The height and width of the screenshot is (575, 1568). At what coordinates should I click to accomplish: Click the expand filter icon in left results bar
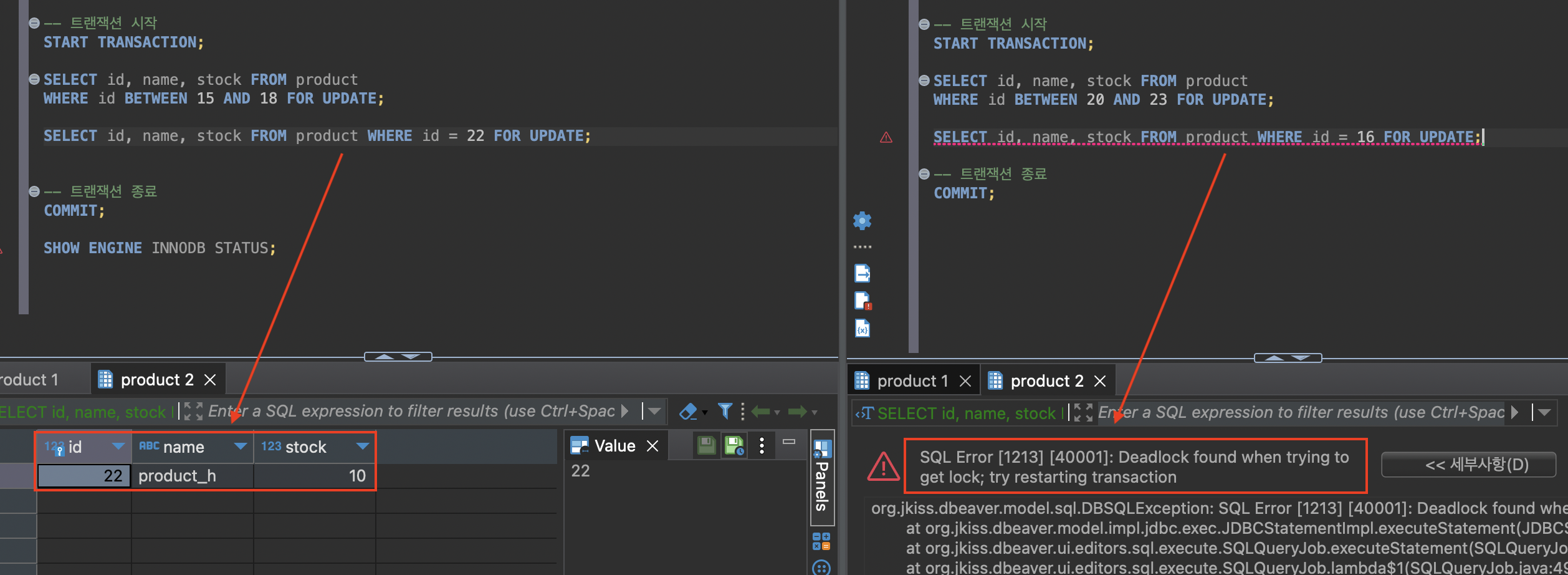click(193, 412)
